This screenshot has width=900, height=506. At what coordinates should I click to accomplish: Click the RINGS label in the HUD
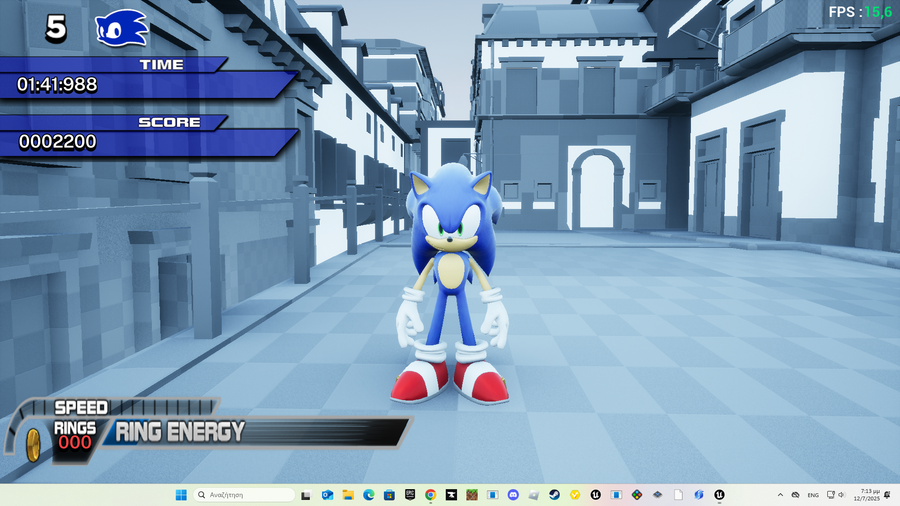(75, 428)
